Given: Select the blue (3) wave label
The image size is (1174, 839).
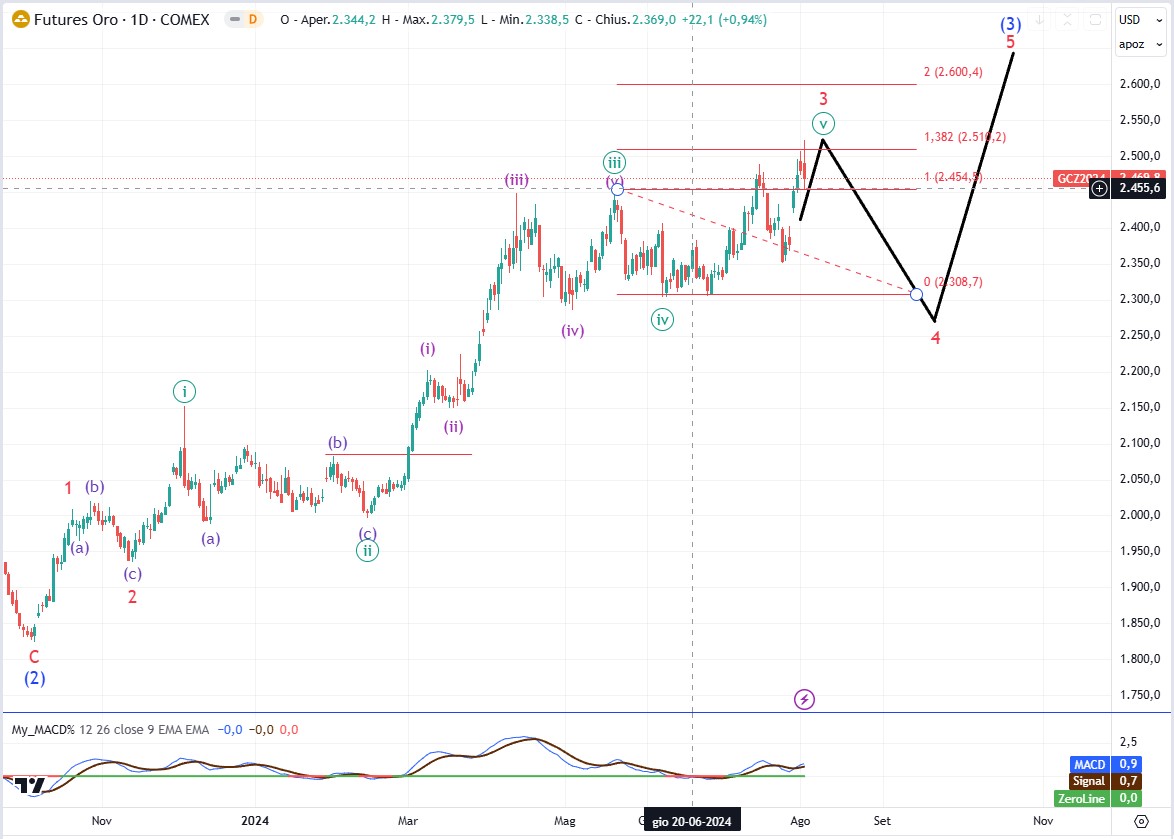Looking at the screenshot, I should 1011,25.
